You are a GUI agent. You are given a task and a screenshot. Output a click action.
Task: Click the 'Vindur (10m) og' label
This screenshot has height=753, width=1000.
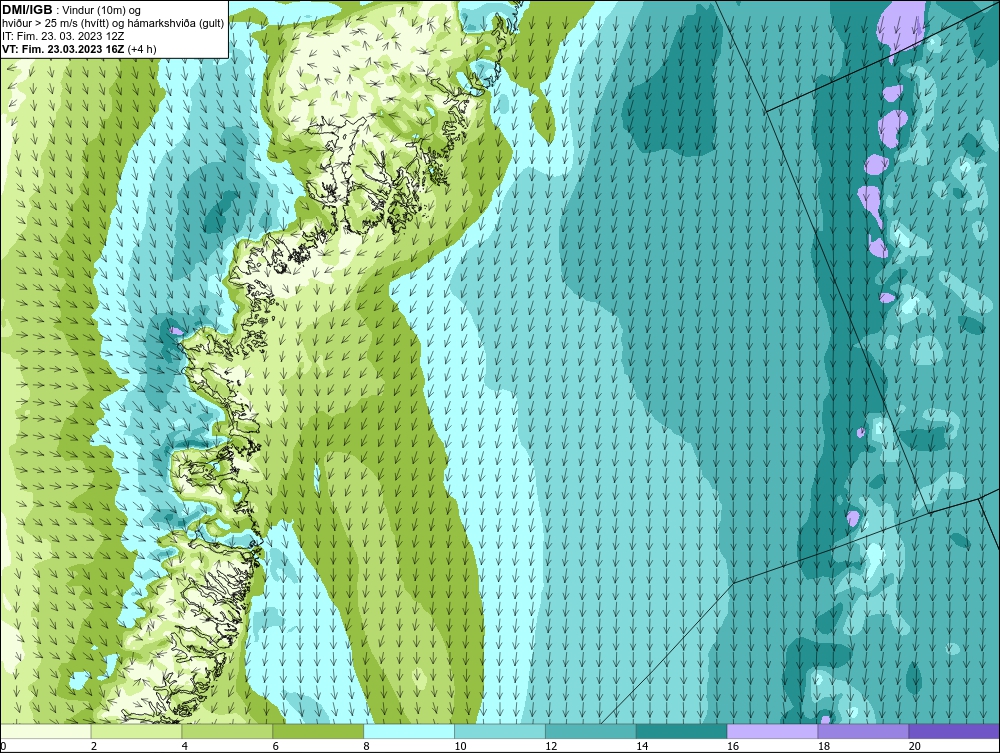[103, 11]
